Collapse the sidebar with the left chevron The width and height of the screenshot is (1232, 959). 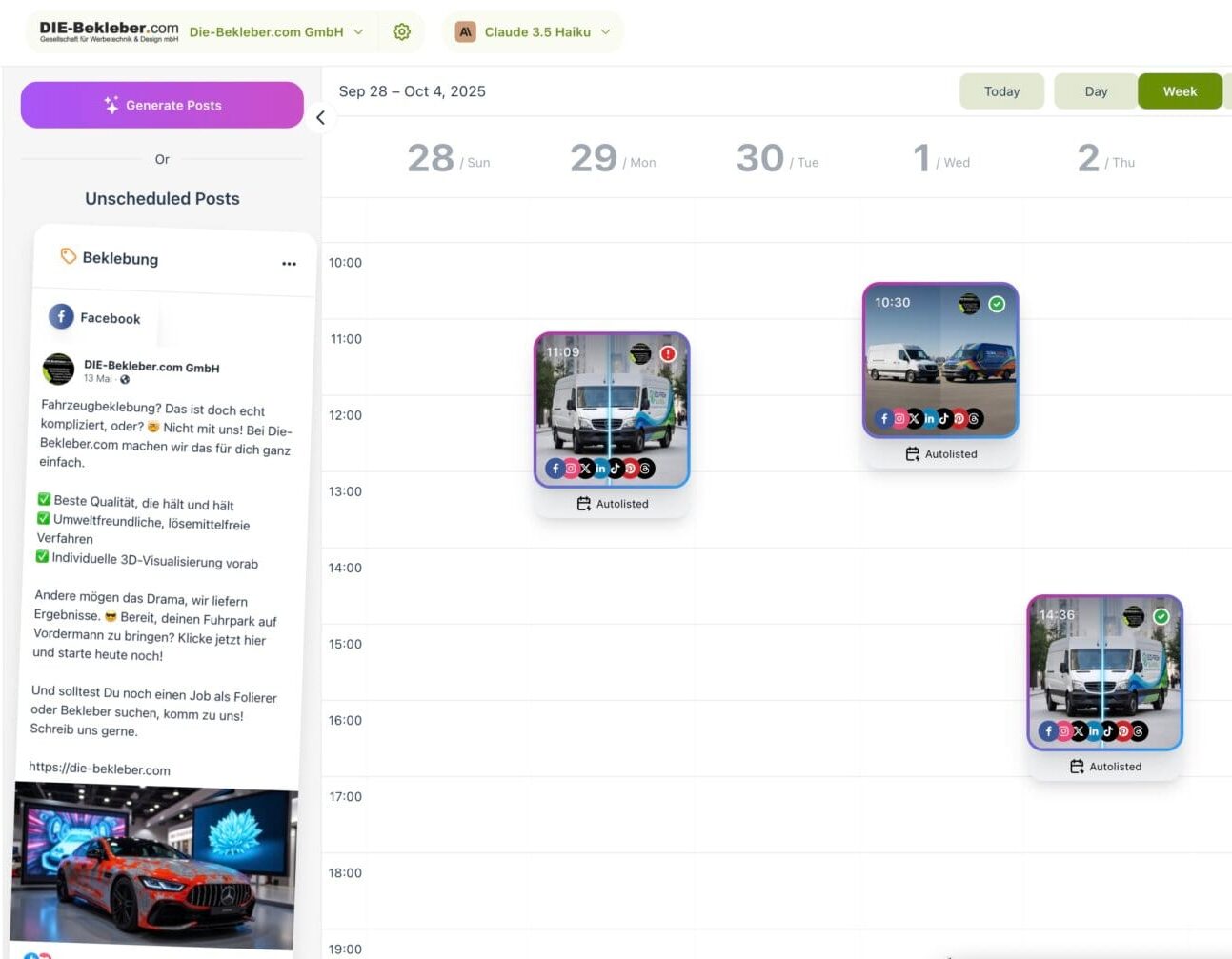(x=320, y=118)
